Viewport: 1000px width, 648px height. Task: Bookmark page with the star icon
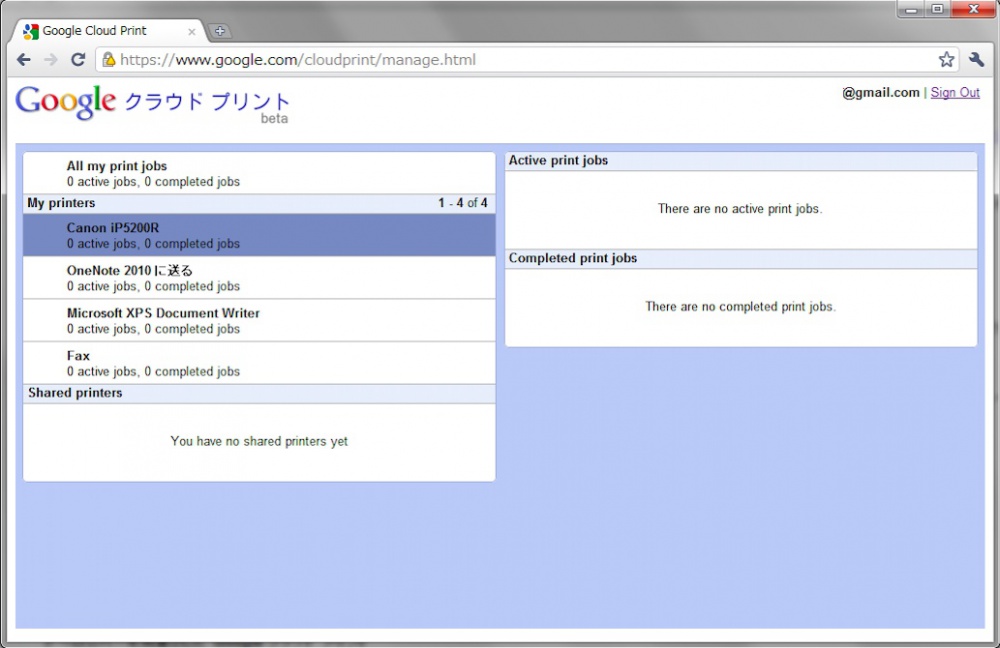(x=946, y=59)
